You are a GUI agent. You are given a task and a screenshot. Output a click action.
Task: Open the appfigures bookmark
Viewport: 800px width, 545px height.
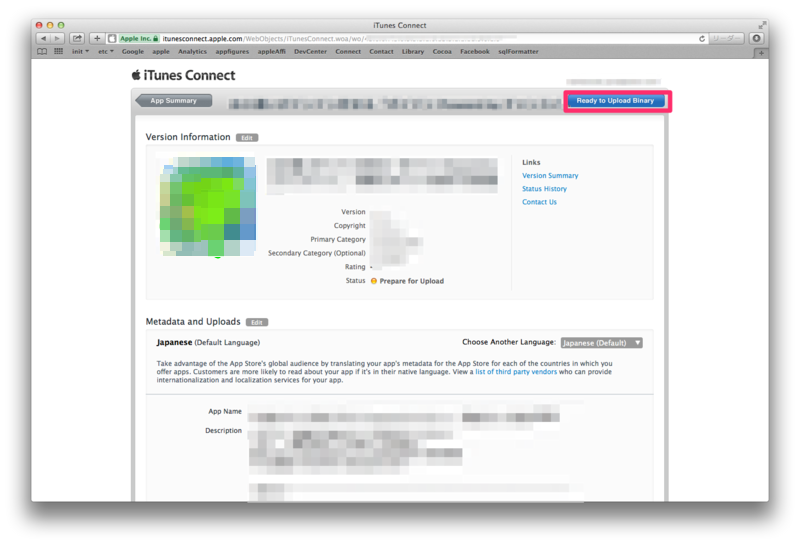point(232,52)
